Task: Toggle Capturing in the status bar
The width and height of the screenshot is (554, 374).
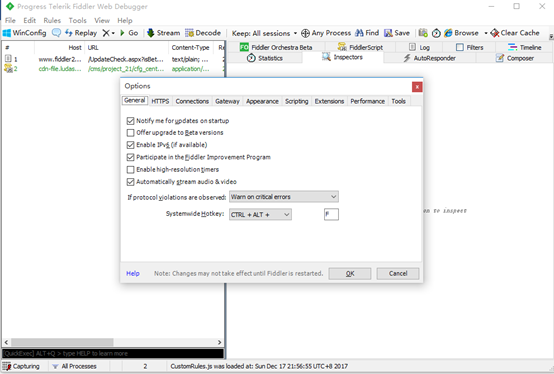Action: click(x=22, y=366)
